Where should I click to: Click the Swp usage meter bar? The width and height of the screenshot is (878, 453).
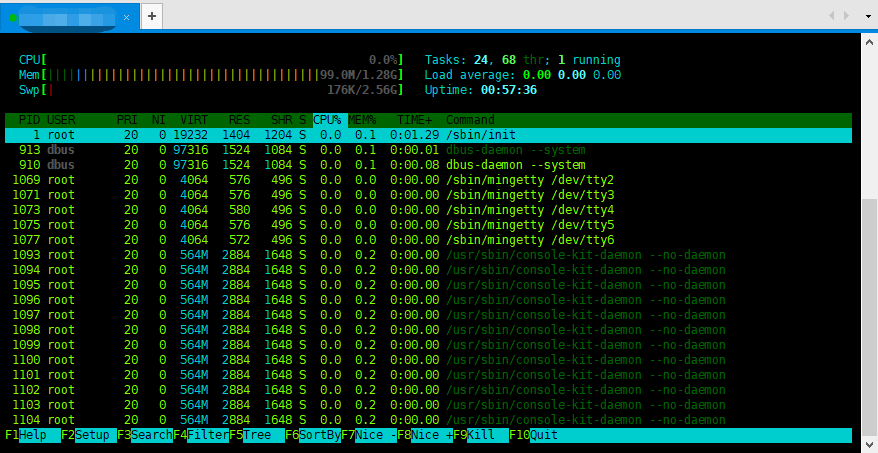[x=211, y=90]
